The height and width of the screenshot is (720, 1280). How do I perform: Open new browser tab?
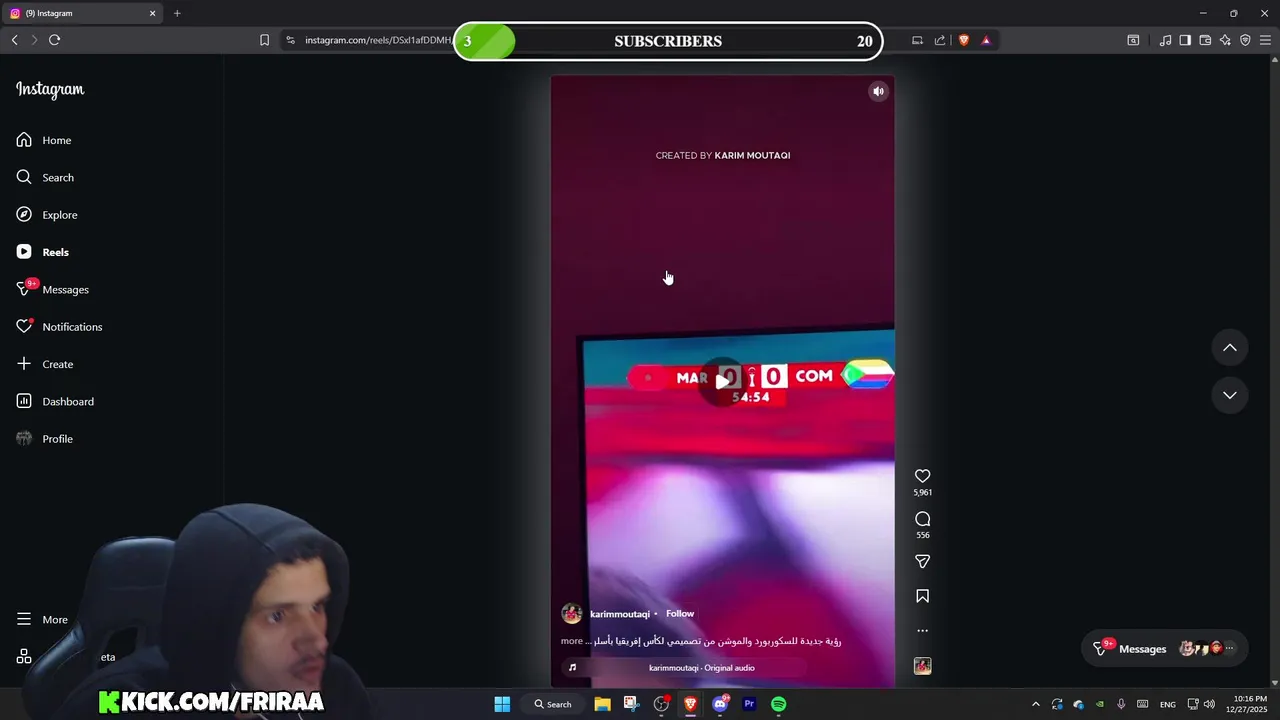(x=177, y=13)
